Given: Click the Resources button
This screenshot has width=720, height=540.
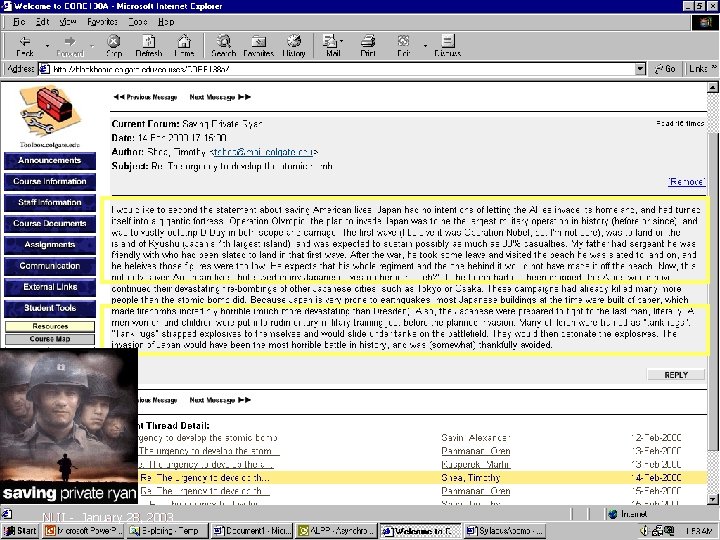Looking at the screenshot, I should tap(50, 326).
